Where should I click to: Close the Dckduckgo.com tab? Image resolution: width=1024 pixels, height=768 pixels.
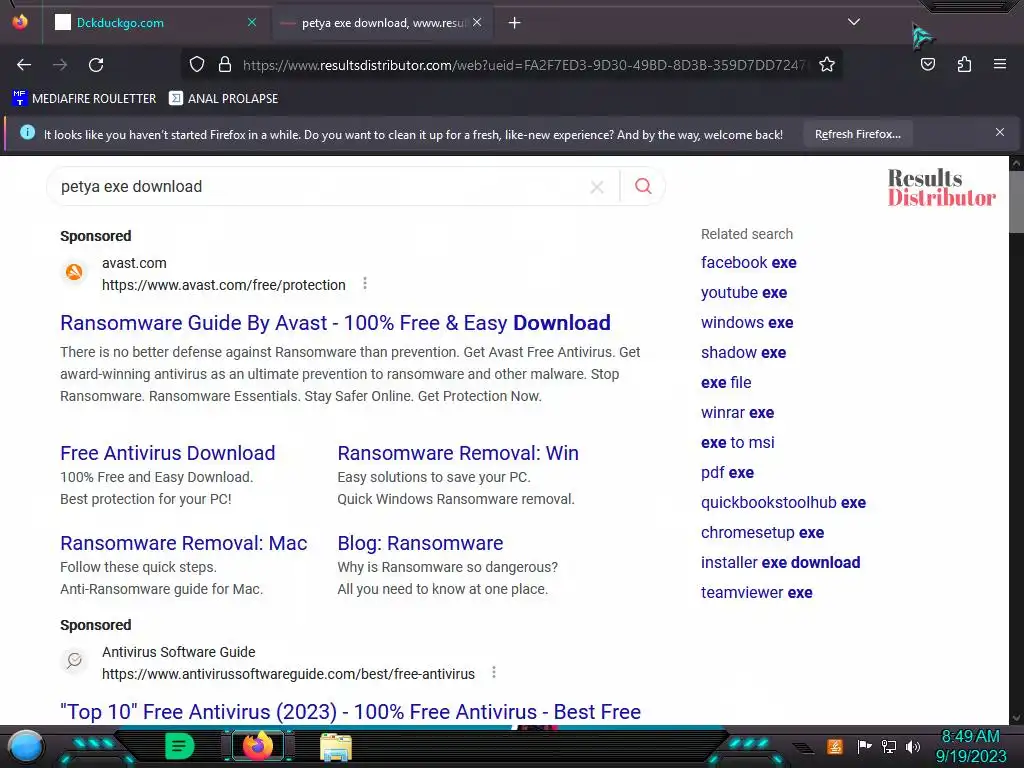click(252, 22)
